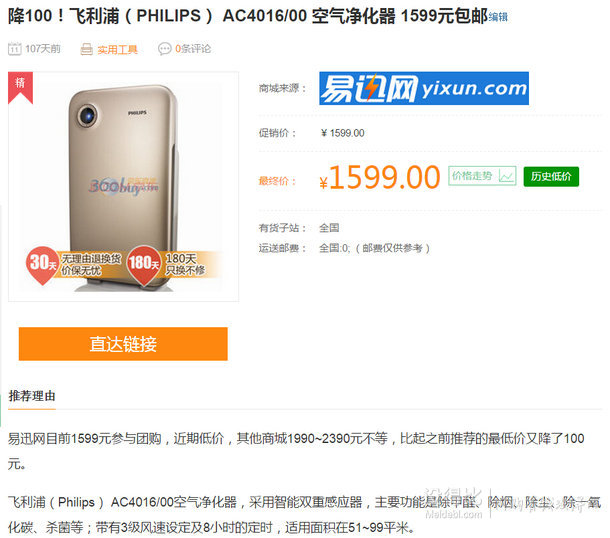The width and height of the screenshot is (610, 538).
Task: Click the orange ¥1599.00 final price
Action: coord(380,178)
